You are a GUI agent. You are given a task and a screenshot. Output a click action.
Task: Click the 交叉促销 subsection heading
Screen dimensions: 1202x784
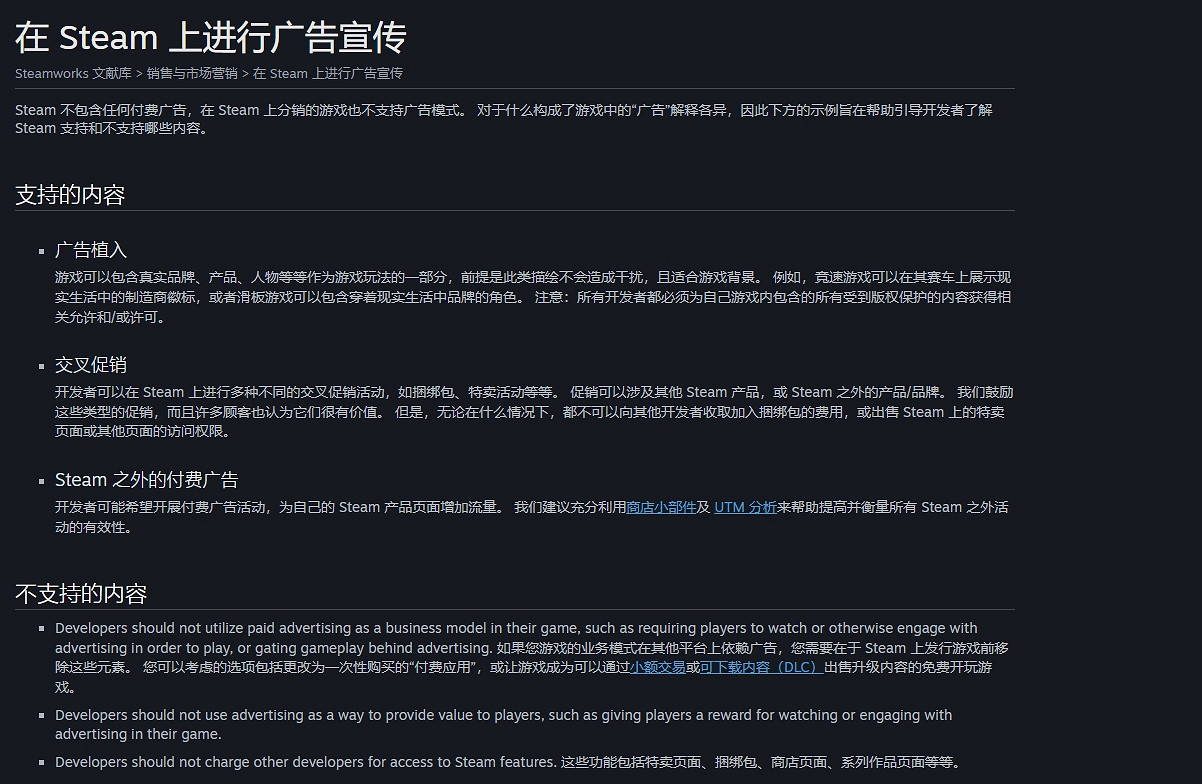(91, 364)
